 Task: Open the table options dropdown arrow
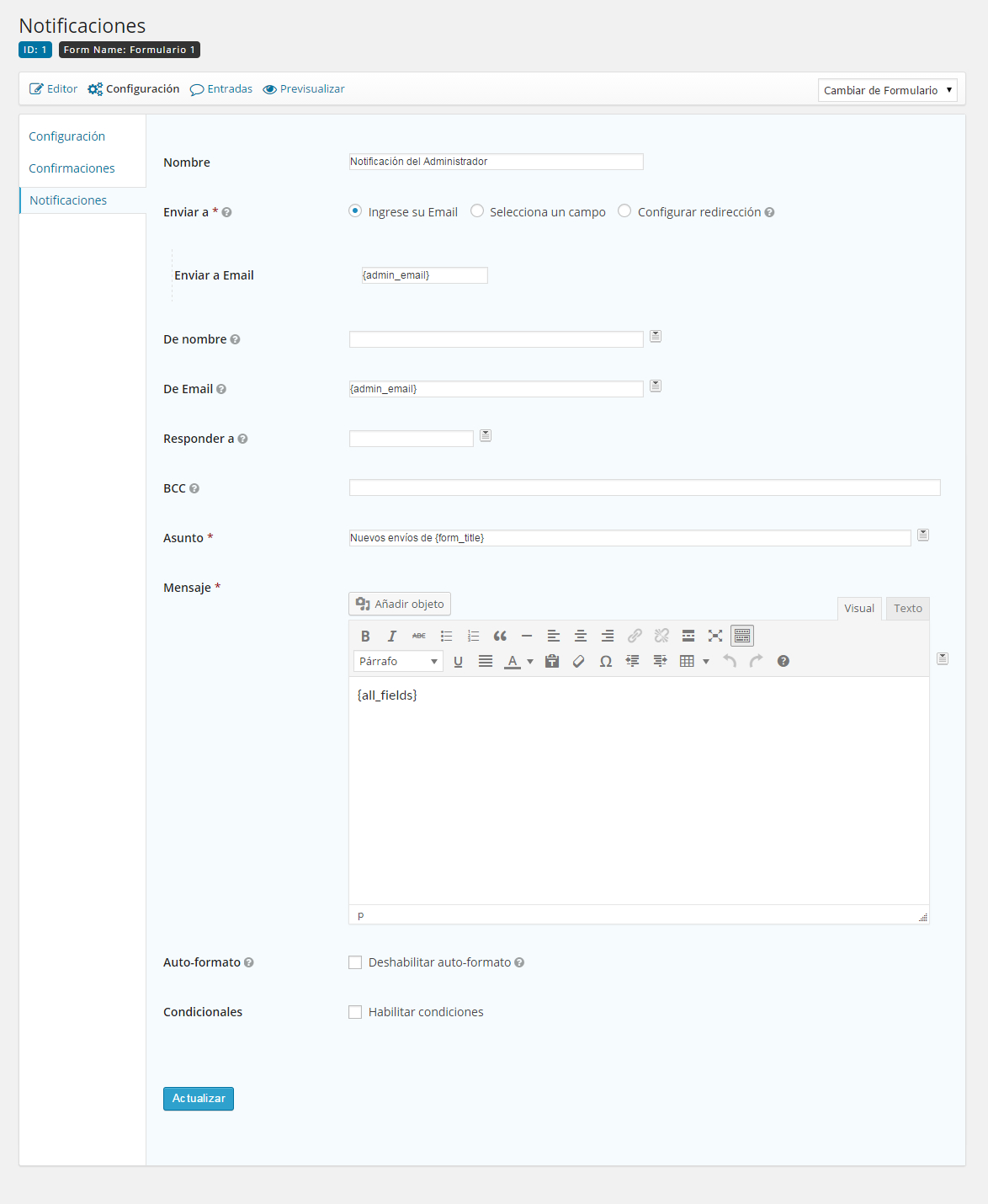[706, 662]
